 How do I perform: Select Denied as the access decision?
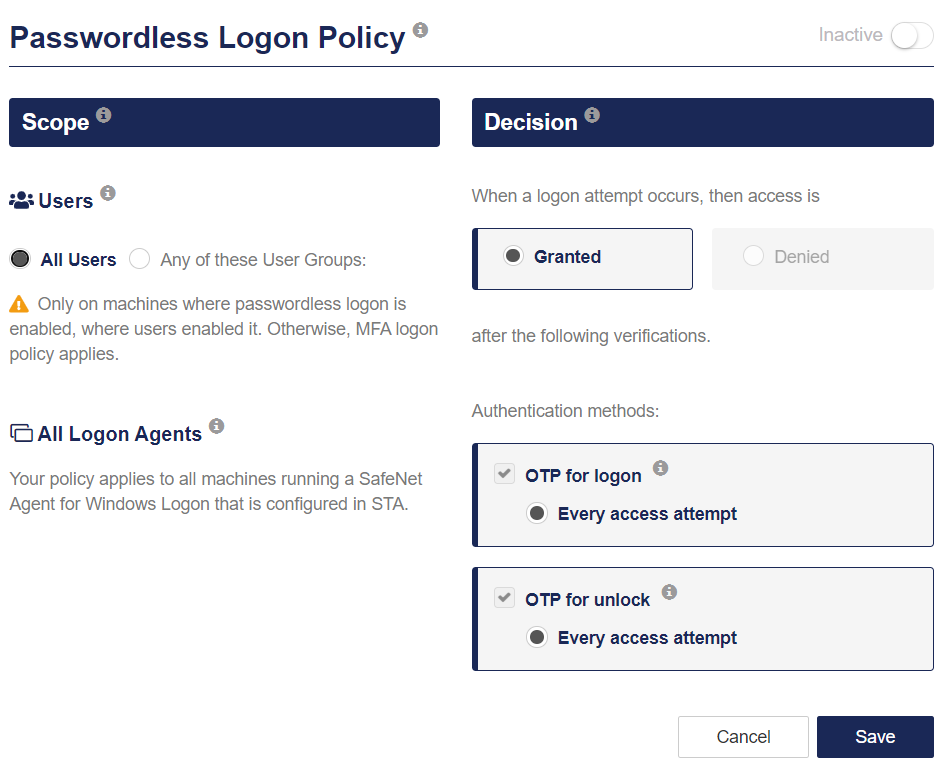(x=754, y=257)
